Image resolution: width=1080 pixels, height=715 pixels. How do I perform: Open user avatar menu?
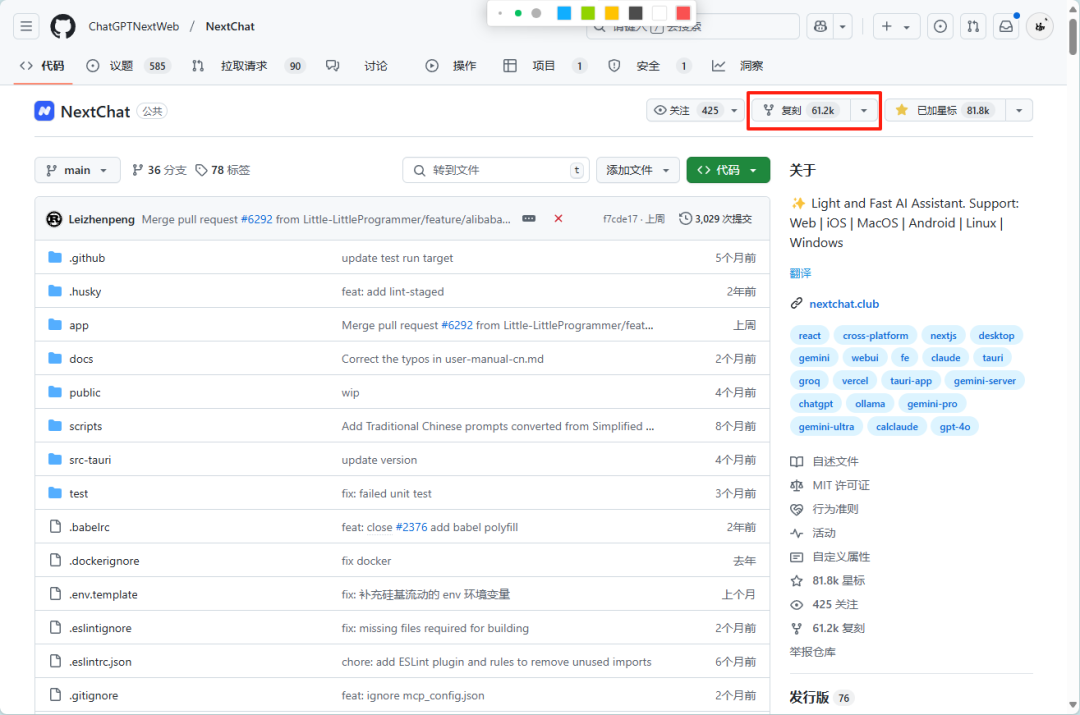point(1040,26)
